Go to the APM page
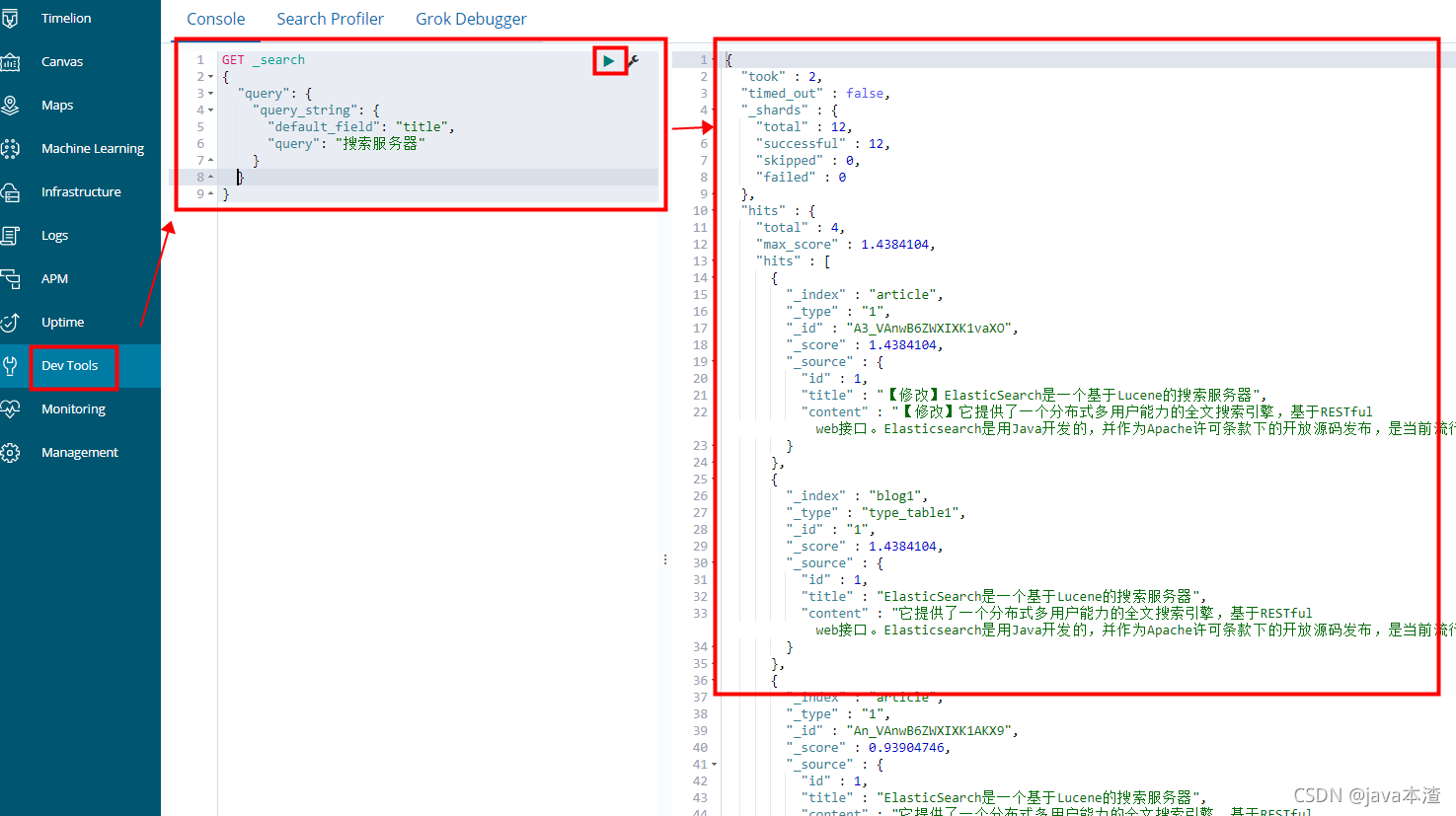This screenshot has width=1456, height=816. [54, 279]
